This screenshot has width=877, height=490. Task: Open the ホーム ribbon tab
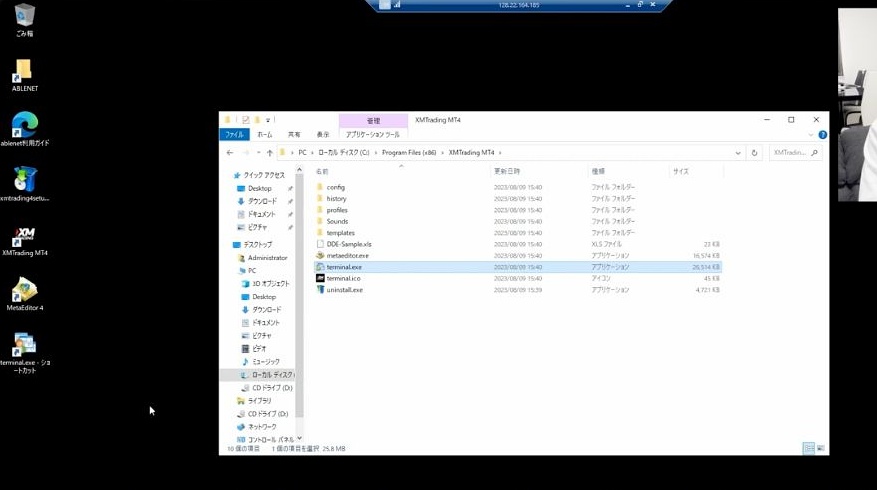265,135
